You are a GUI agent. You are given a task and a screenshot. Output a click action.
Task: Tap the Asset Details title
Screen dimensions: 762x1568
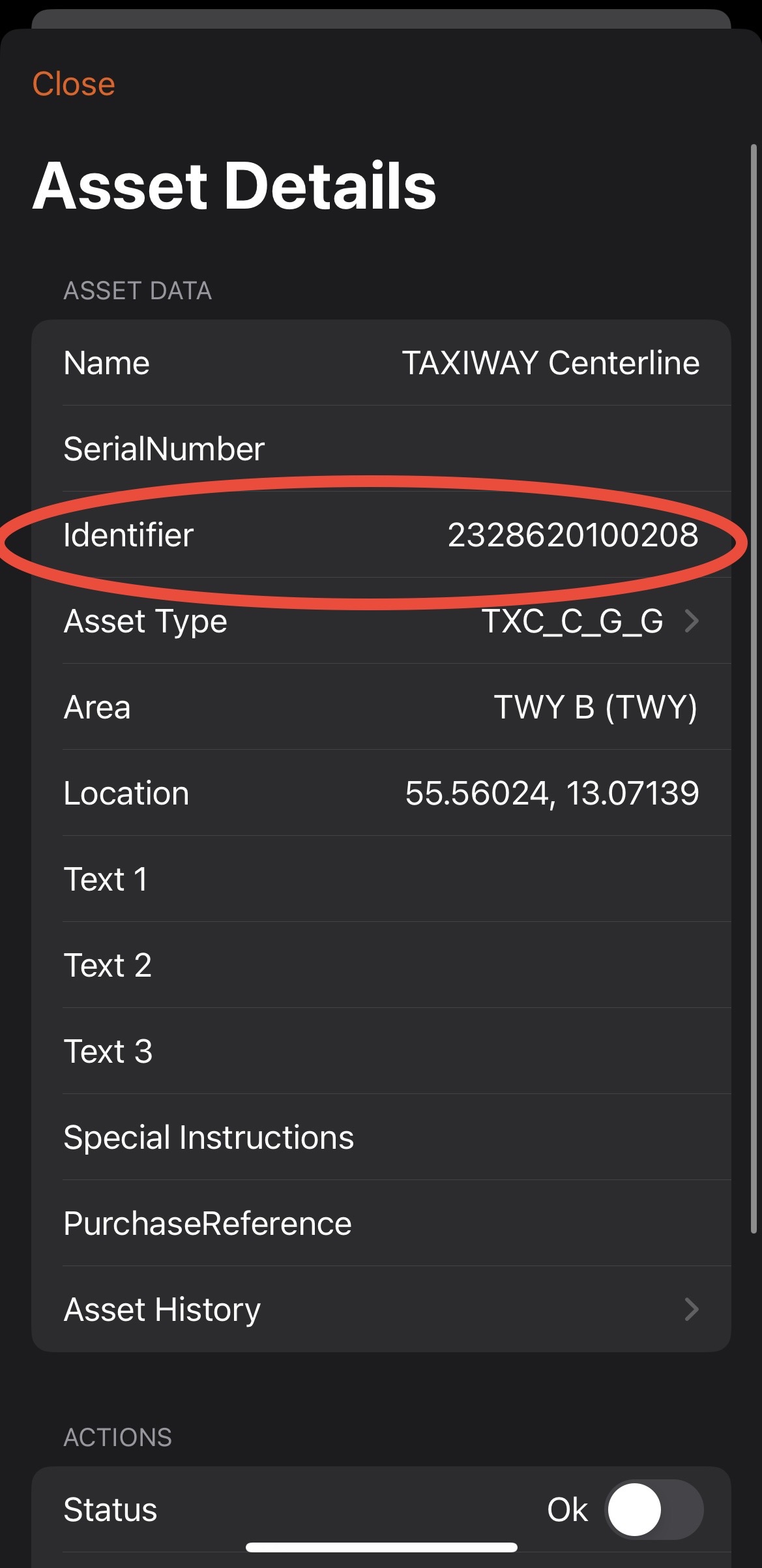[x=234, y=186]
